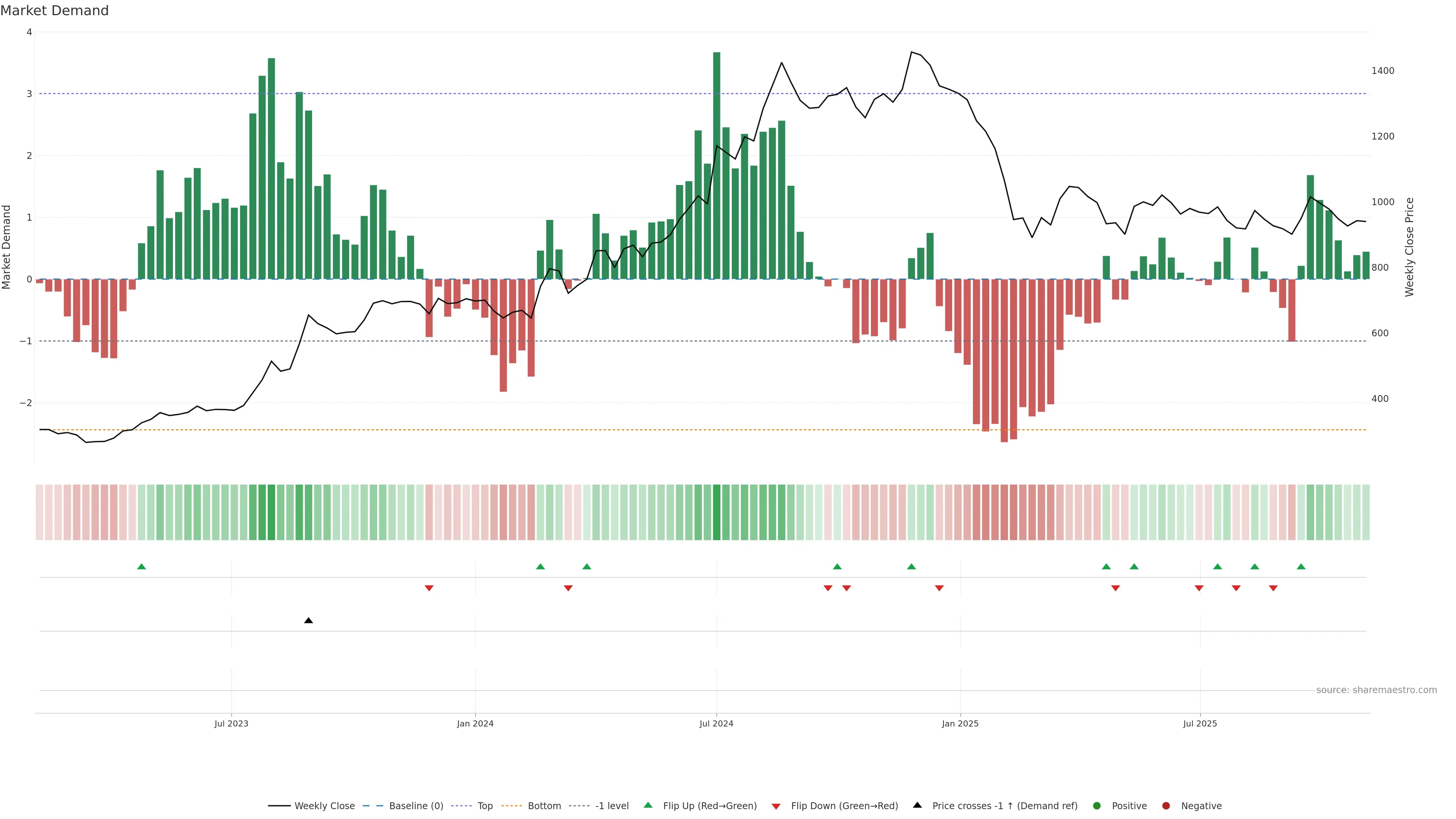Click the red triangle icon beside Flip Down legend

click(776, 806)
